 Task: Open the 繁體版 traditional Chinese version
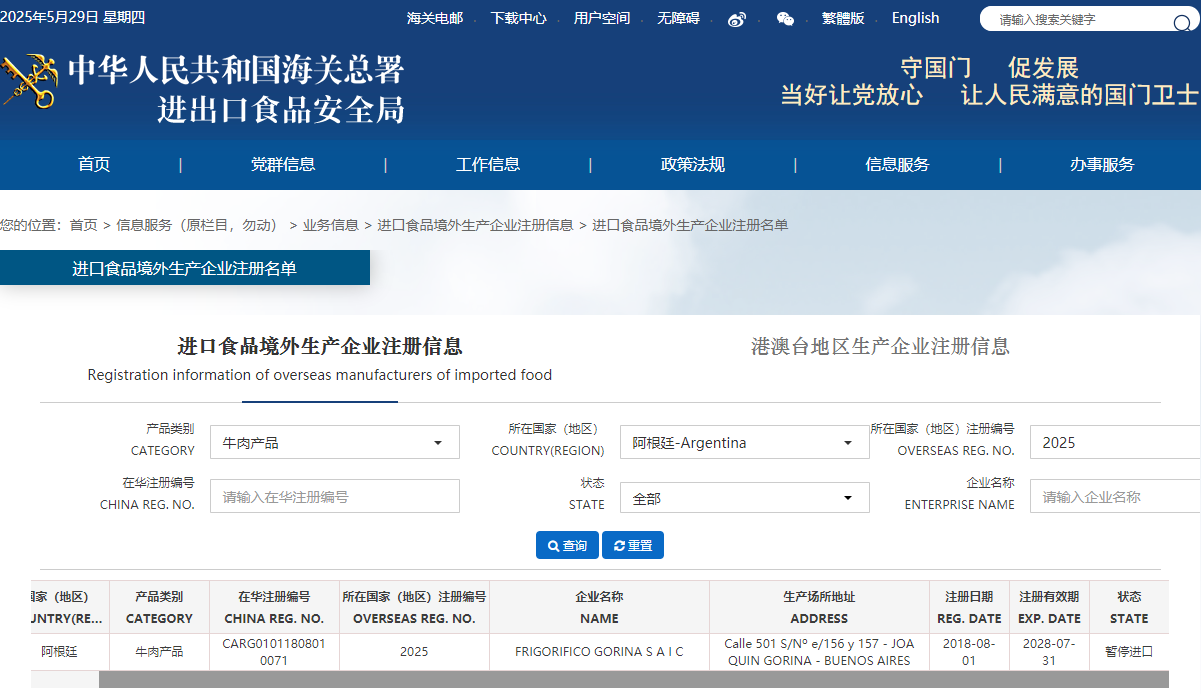(x=842, y=18)
